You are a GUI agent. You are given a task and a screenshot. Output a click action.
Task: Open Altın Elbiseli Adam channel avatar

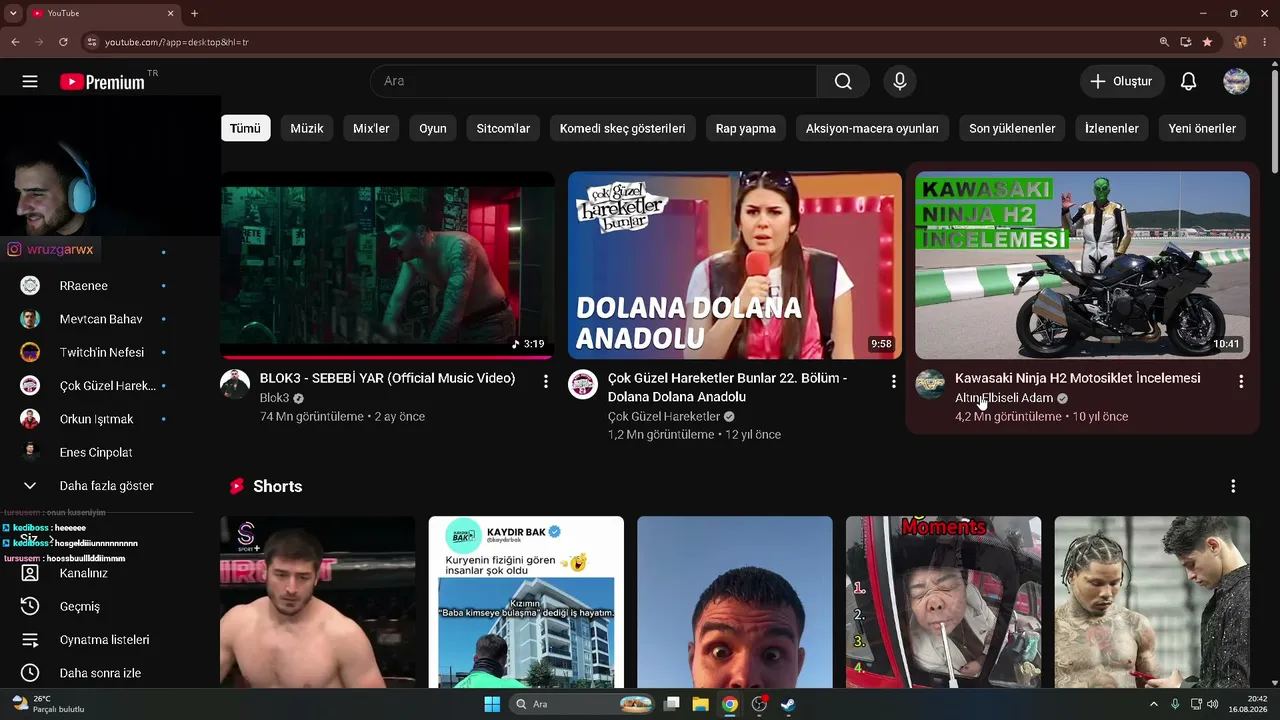click(x=930, y=384)
